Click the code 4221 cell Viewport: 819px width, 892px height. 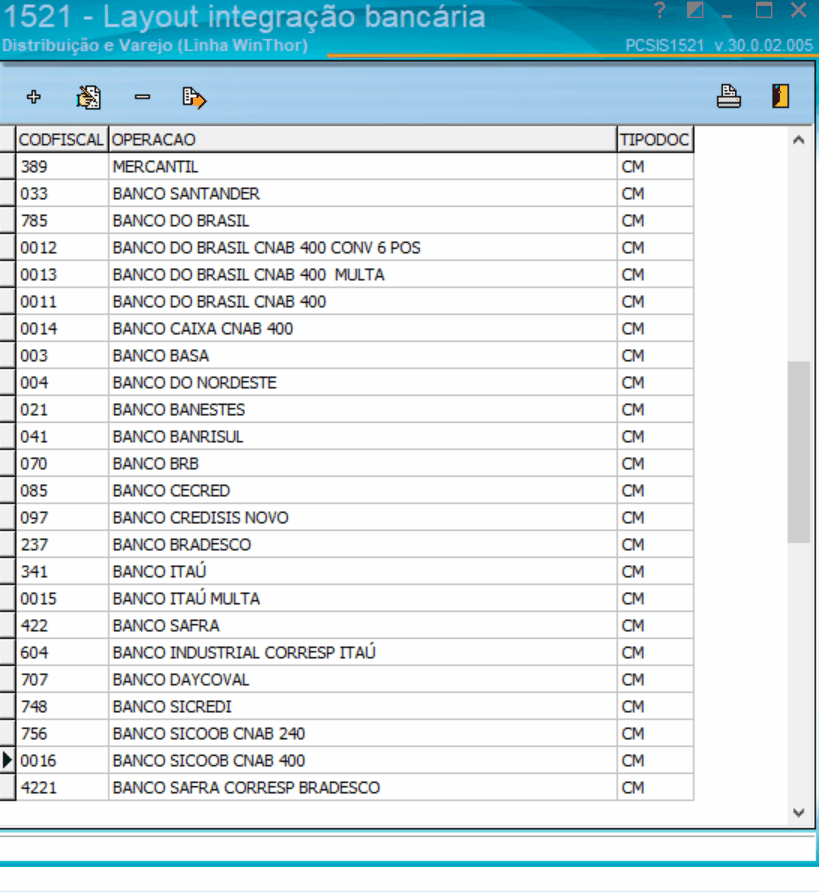62,787
